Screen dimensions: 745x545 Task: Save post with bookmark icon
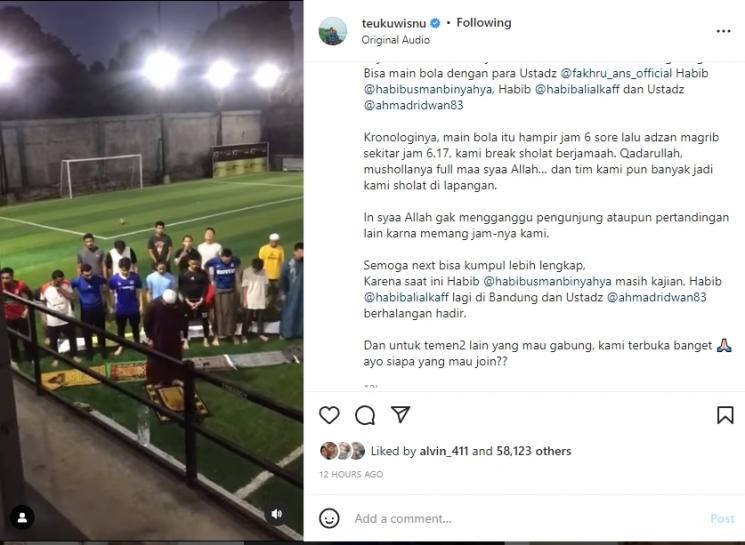pos(725,415)
